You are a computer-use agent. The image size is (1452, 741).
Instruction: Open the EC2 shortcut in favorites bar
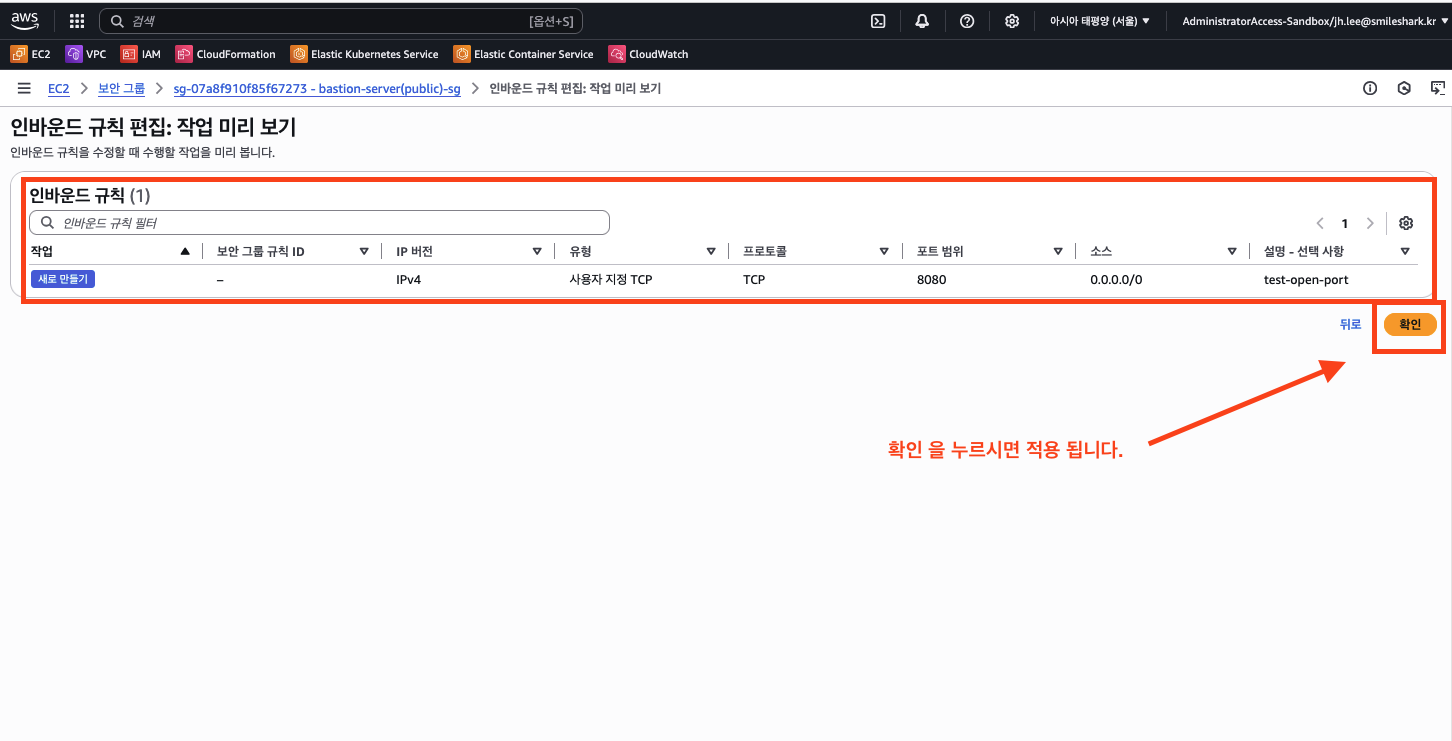click(31, 54)
